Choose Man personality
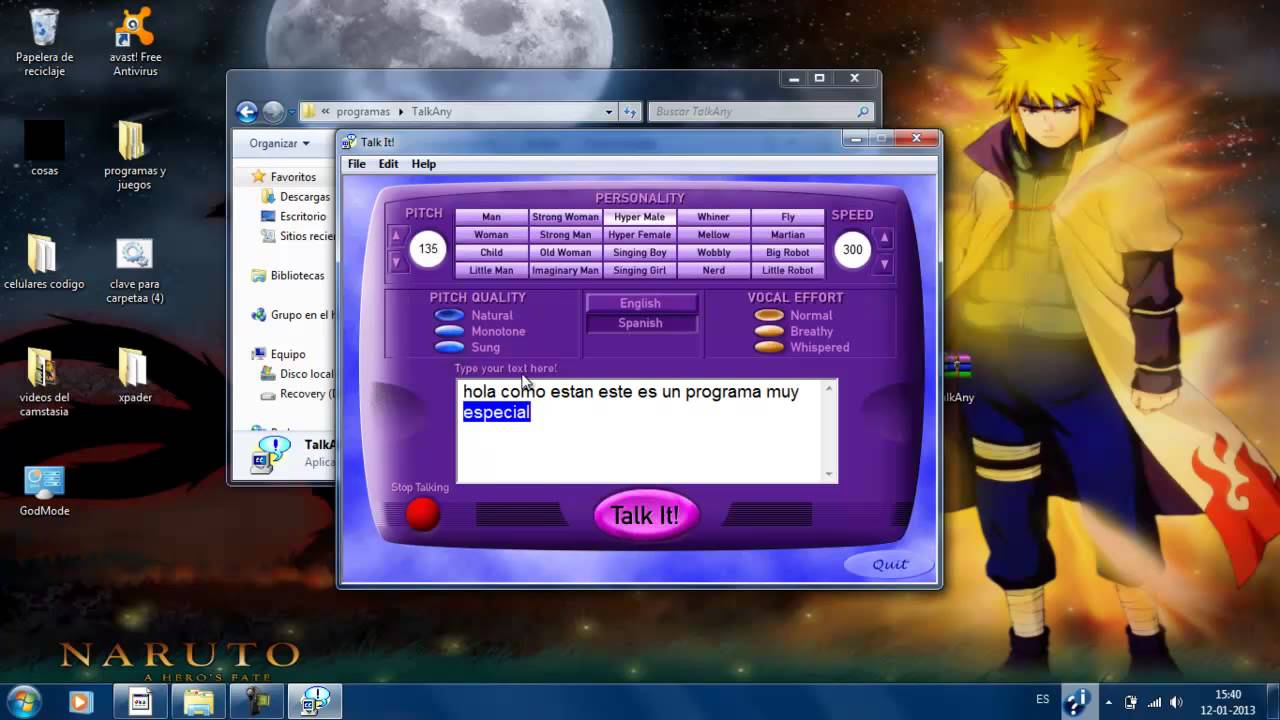 [491, 217]
